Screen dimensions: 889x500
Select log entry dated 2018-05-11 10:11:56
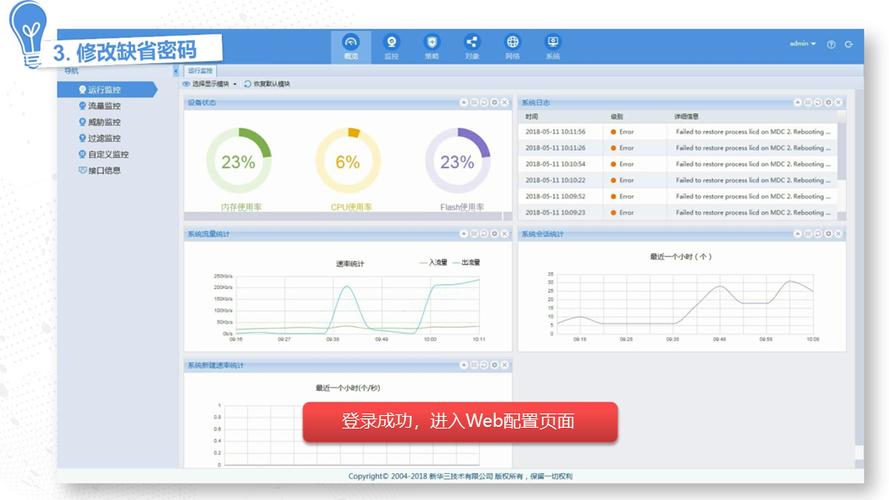[678, 132]
